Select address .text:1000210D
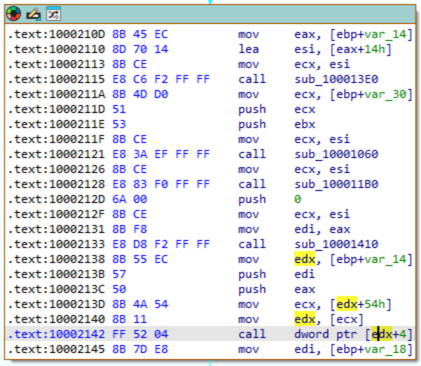This screenshot has width=421, height=366. point(56,34)
